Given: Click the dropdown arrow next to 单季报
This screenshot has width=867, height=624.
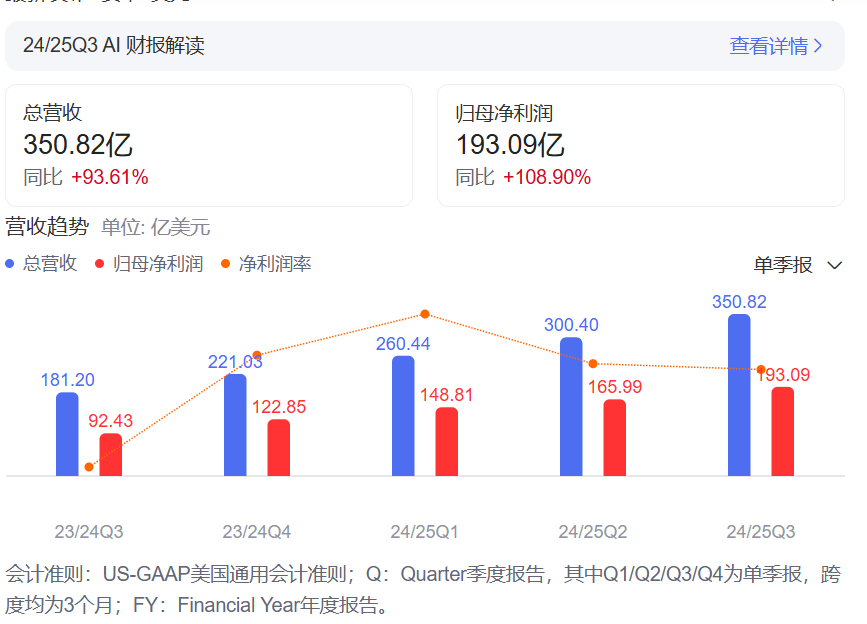Looking at the screenshot, I should [835, 265].
